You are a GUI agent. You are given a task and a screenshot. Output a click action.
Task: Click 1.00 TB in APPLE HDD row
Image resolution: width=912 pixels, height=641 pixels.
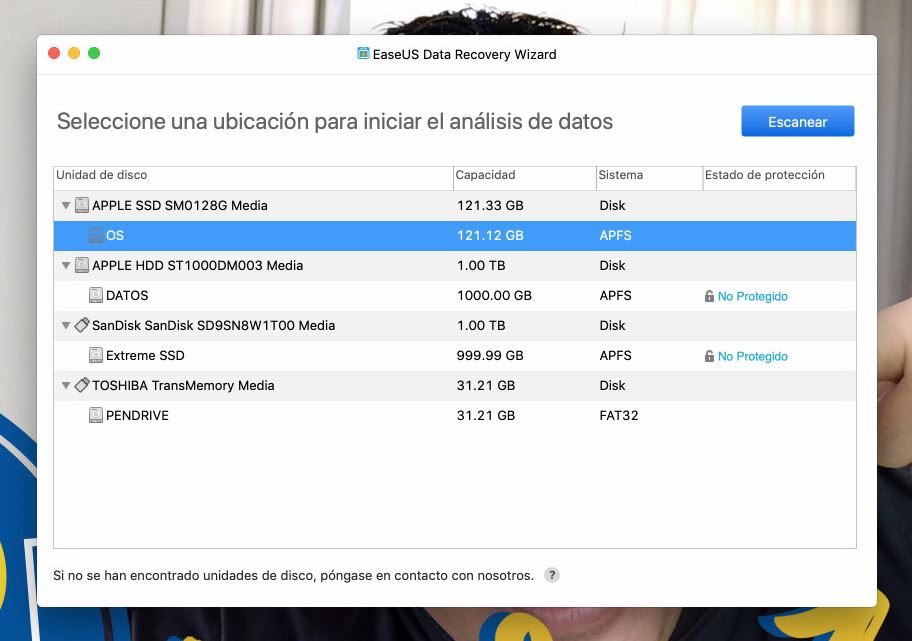coord(481,265)
